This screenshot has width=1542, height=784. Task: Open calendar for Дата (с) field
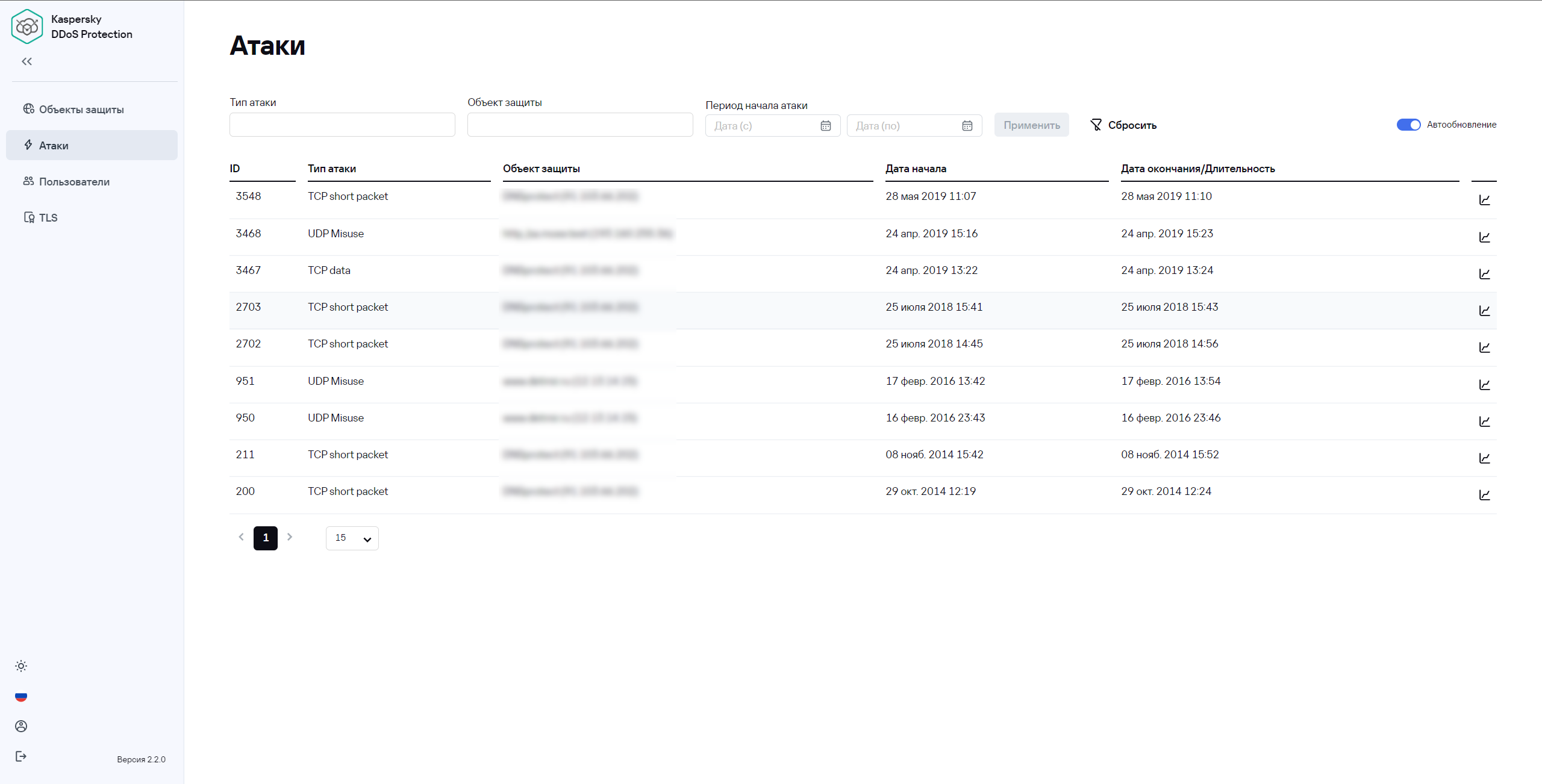(825, 126)
